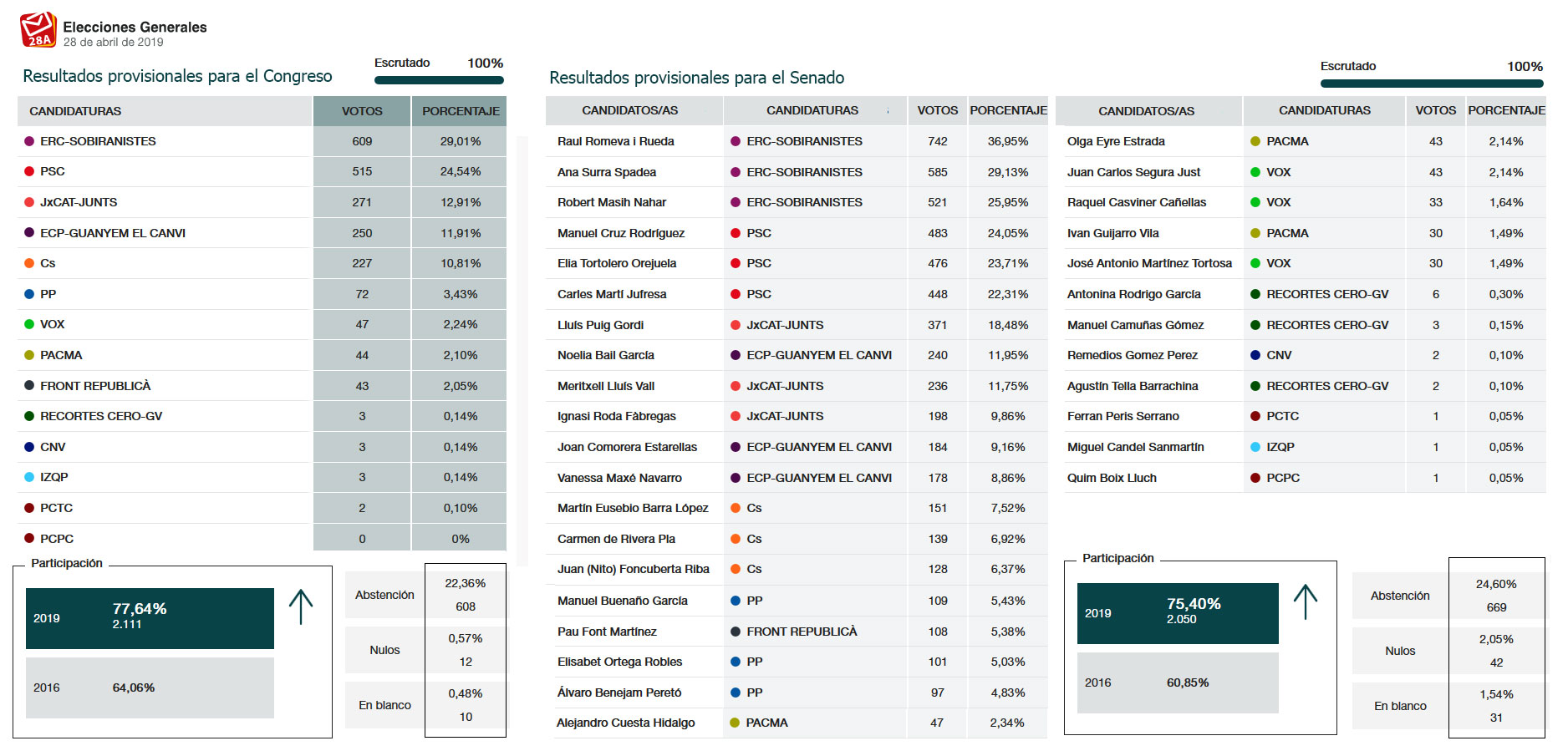The height and width of the screenshot is (751, 1568).
Task: Click candidate Pau Font Martínez
Action: (x=607, y=632)
